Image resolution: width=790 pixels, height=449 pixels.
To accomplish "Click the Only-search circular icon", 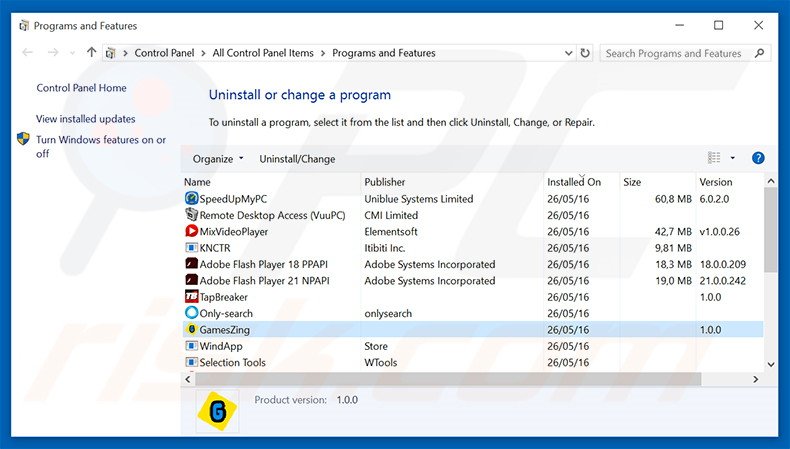I will (x=192, y=313).
